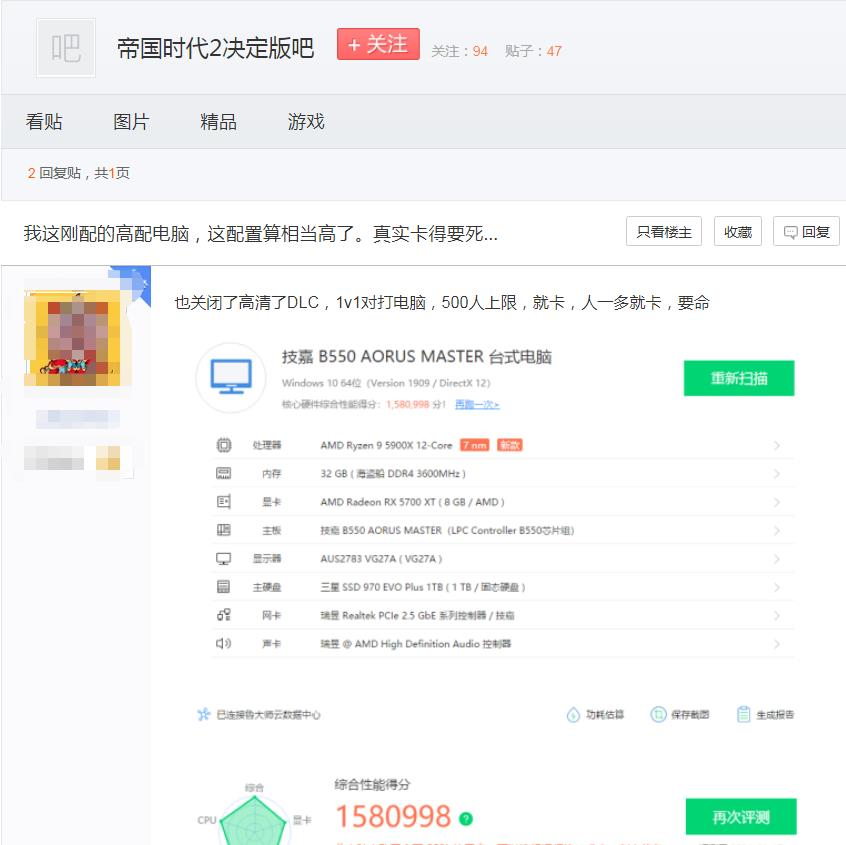This screenshot has height=845, width=846.
Task: Click the red 关注 follow button
Action: [378, 44]
